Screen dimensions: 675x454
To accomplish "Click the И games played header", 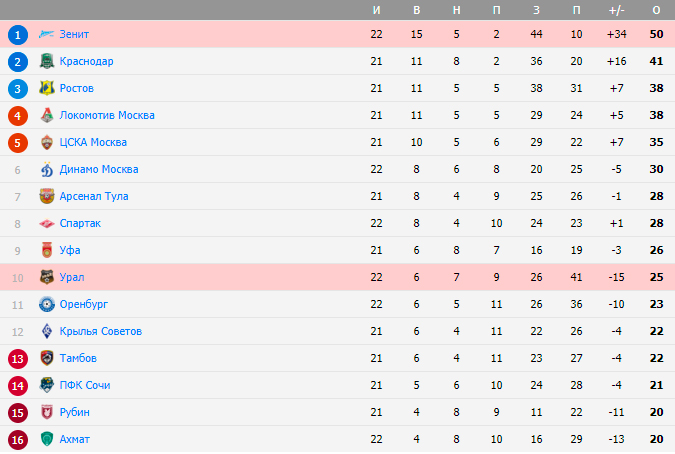I will pos(376,10).
